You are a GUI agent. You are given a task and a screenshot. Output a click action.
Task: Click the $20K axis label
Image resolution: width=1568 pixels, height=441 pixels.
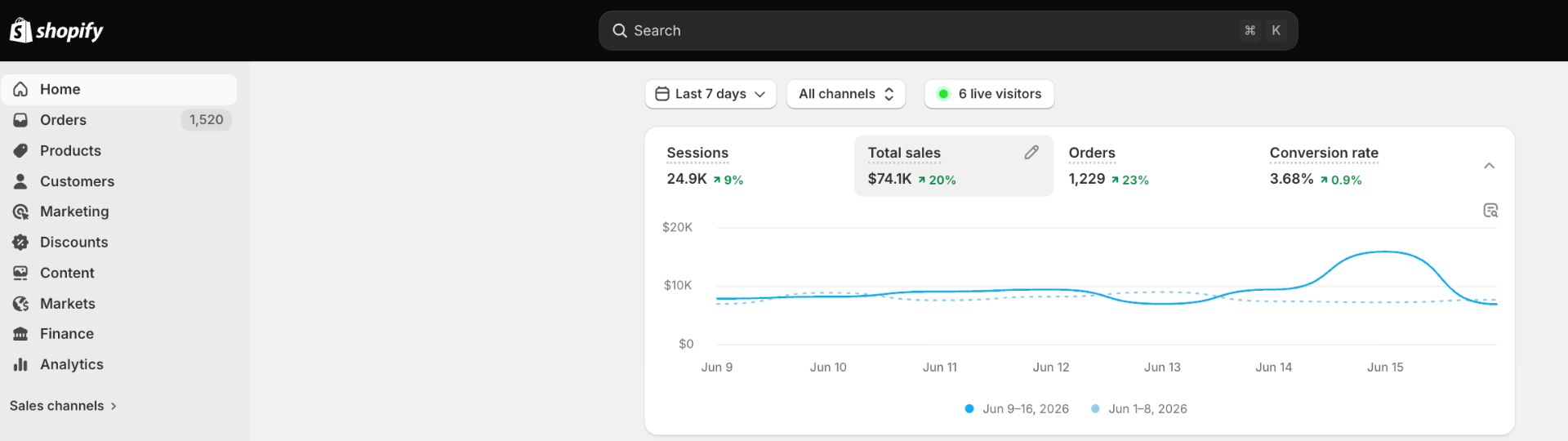point(677,227)
